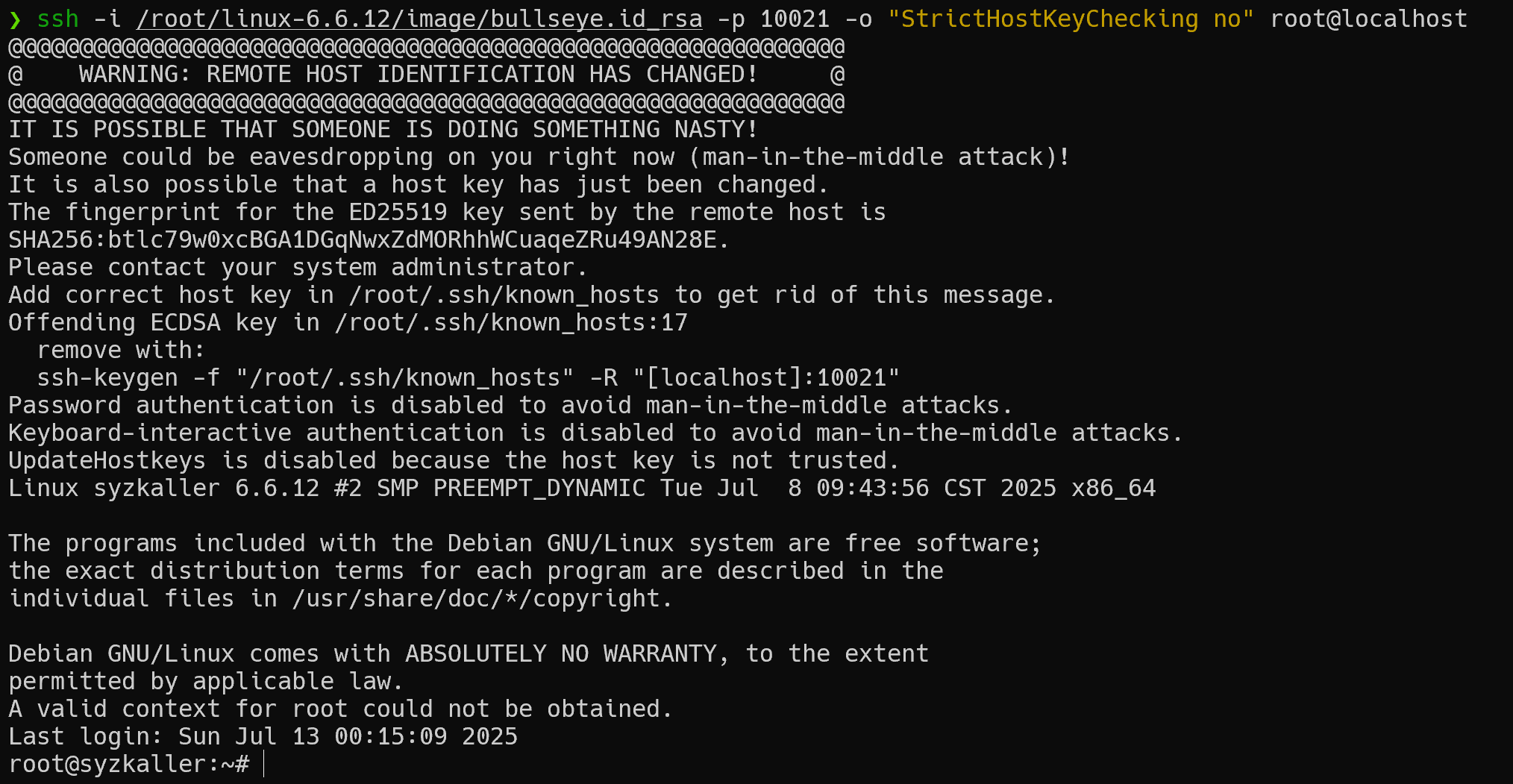Image resolution: width=1513 pixels, height=784 pixels.
Task: Click the "valid context for root" message
Action: click(x=340, y=709)
